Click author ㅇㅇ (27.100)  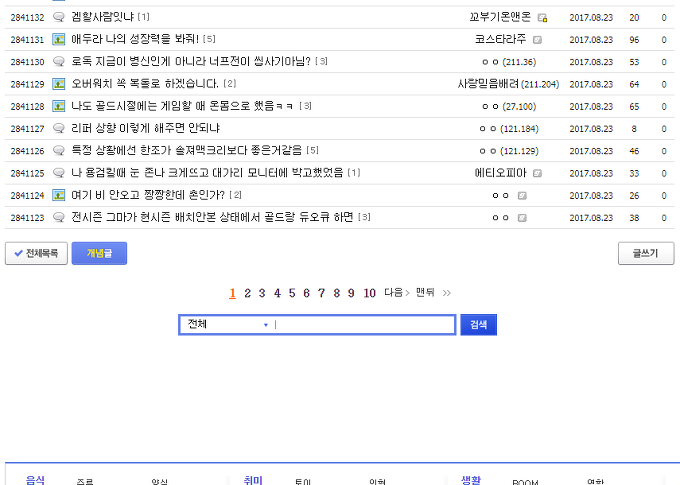point(509,106)
